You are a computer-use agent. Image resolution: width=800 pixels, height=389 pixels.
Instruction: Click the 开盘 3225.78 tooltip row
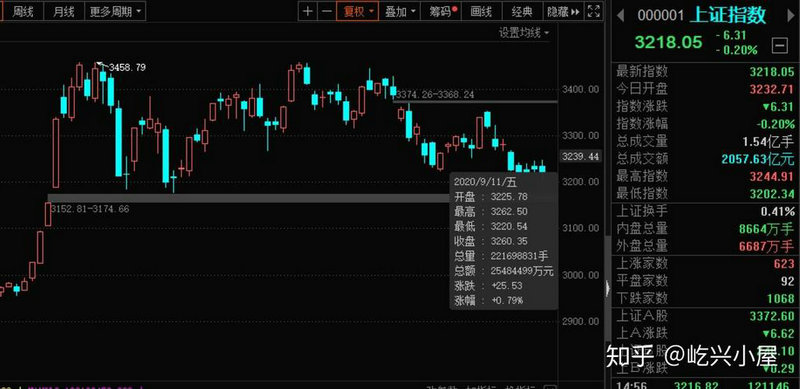491,197
